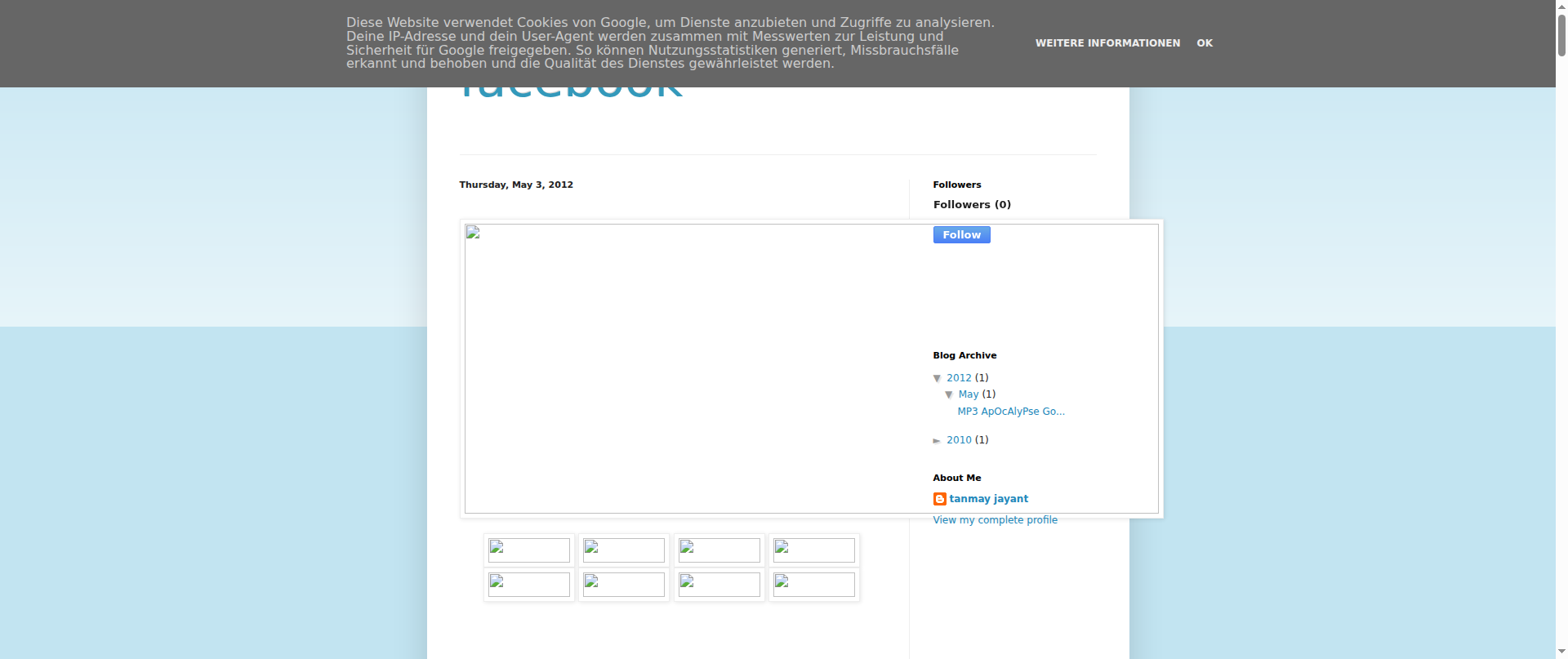The image size is (1568, 659).
Task: Click the About Me heading
Action: [957, 479]
